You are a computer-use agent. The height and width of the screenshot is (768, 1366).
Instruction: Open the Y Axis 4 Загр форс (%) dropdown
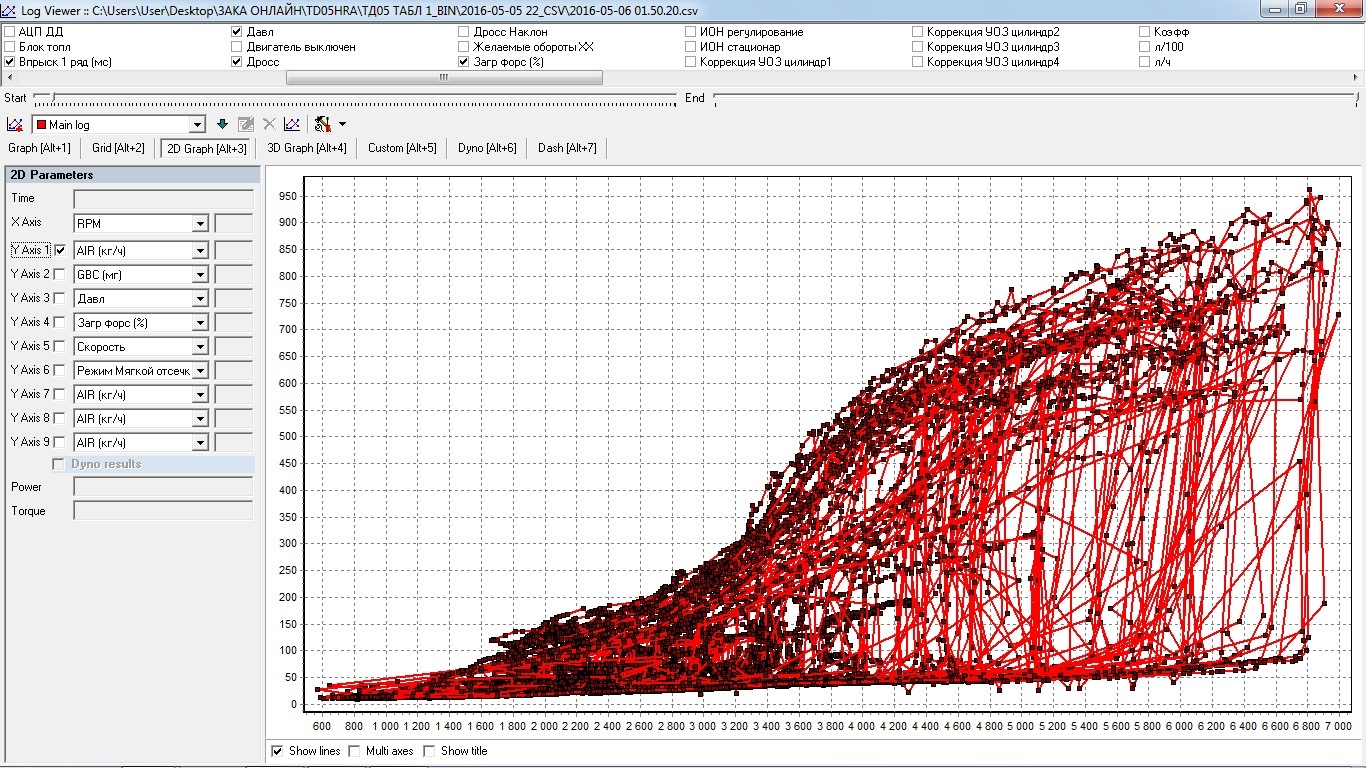200,323
